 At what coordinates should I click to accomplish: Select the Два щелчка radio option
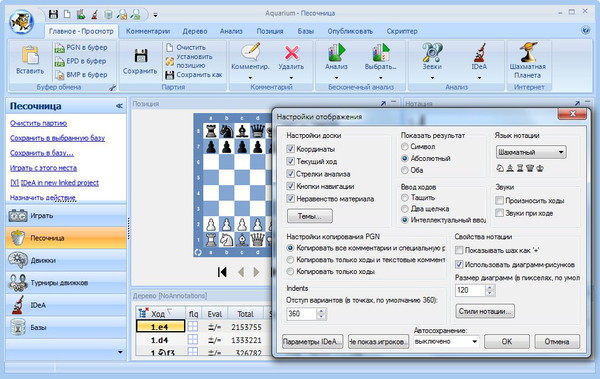click(404, 209)
